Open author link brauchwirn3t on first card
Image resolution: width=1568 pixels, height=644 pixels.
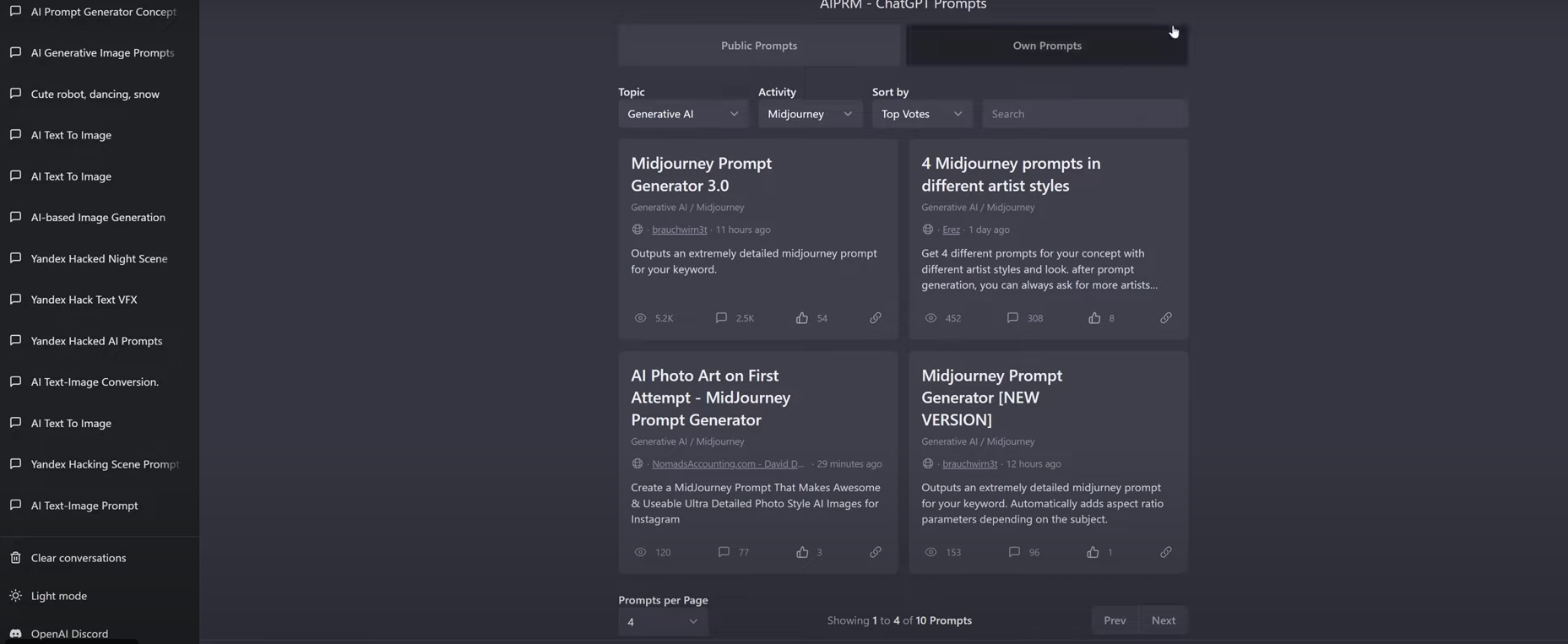click(679, 230)
